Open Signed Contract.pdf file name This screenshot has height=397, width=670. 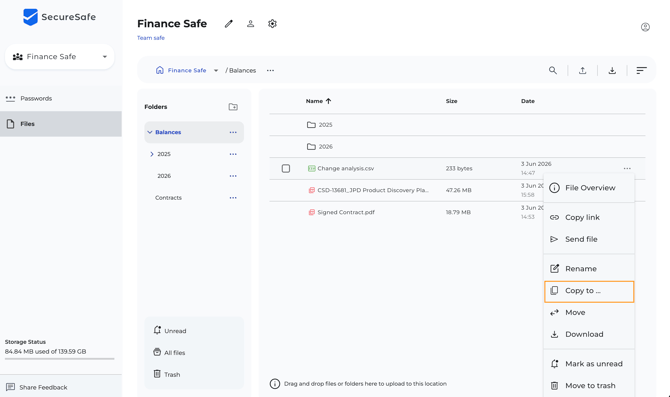pyautogui.click(x=346, y=212)
